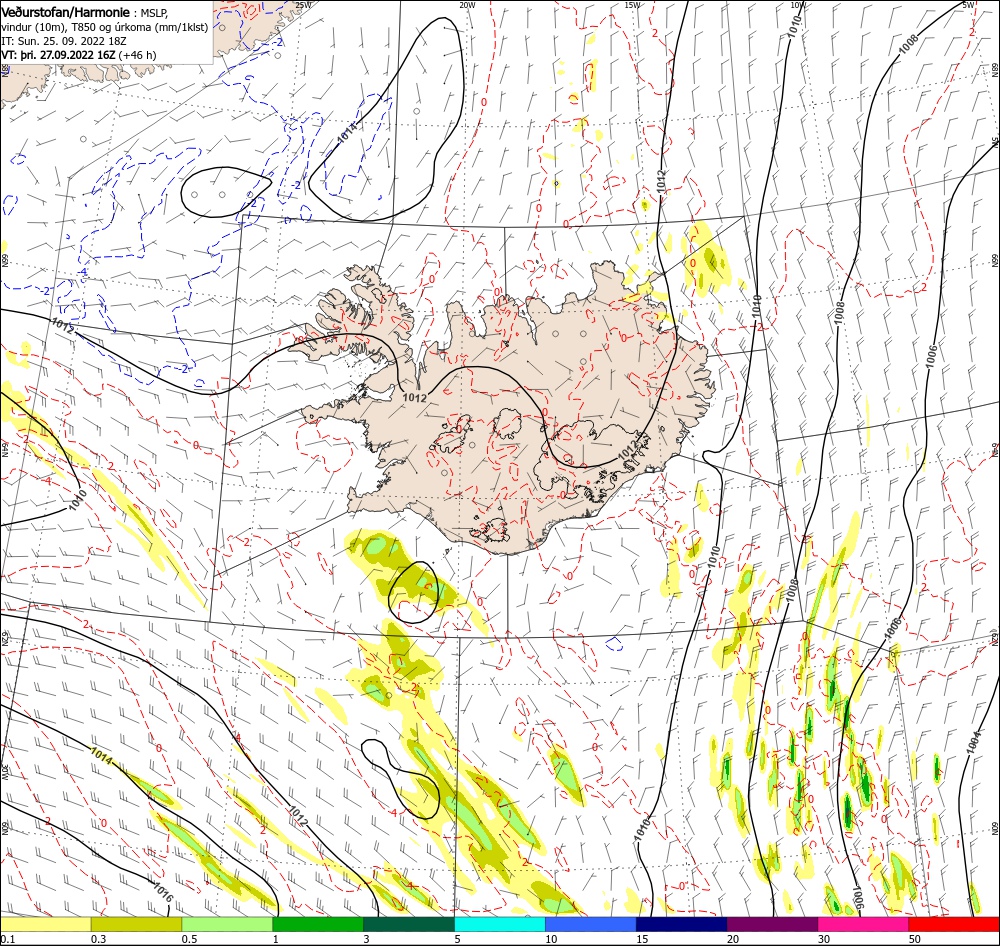Viewport: 1000px width, 946px height.
Task: Select the 'IT: Sun. 25. 09. 2022 18Z' line
Action: 64,41
